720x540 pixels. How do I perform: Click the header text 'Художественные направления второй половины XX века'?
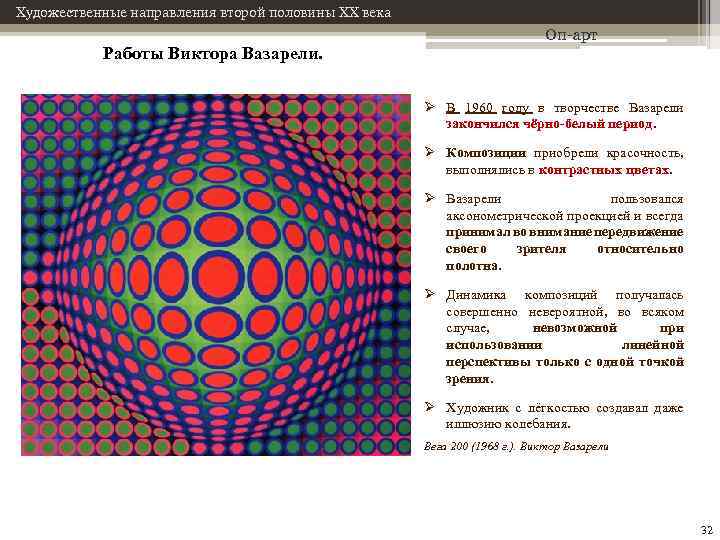point(203,12)
